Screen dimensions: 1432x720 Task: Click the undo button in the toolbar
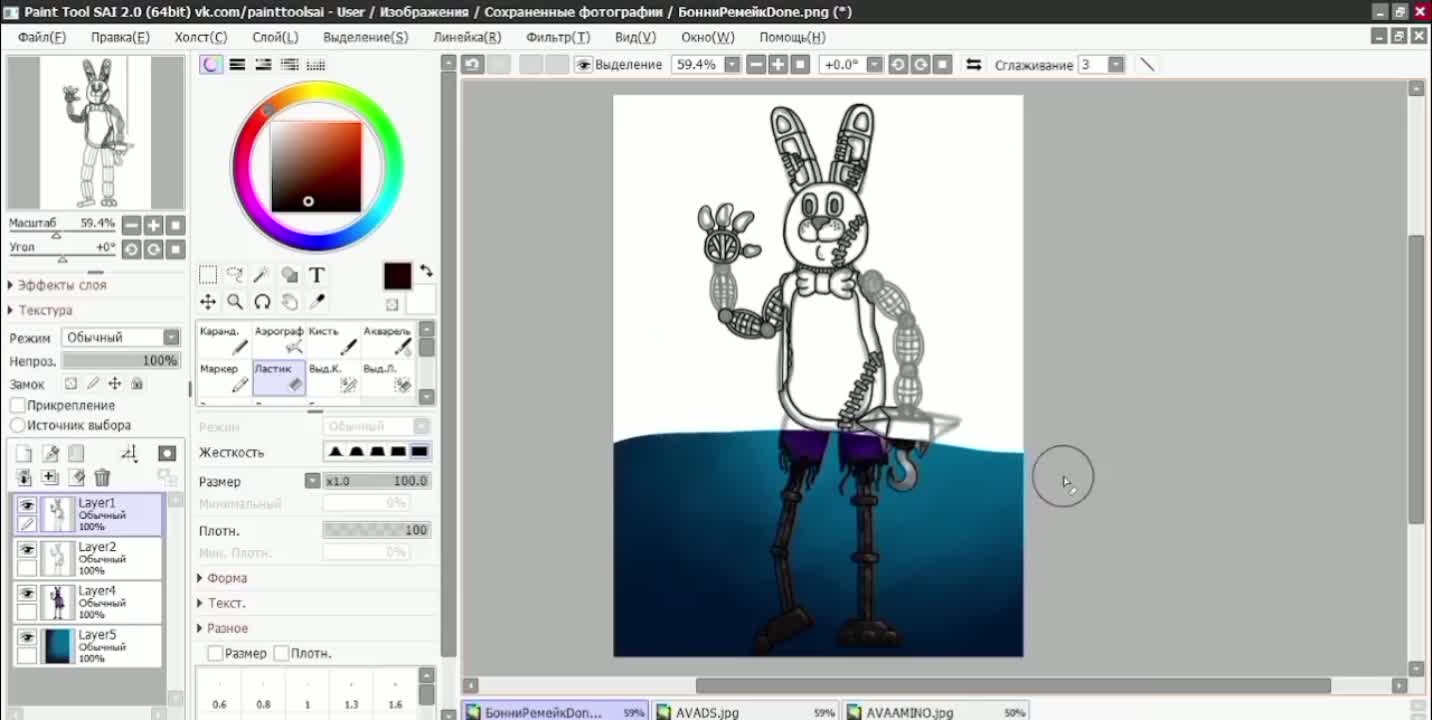tap(473, 64)
